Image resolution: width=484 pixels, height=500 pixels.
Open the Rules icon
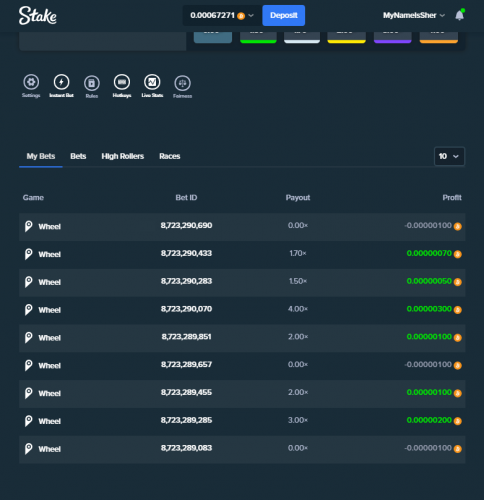[92, 83]
